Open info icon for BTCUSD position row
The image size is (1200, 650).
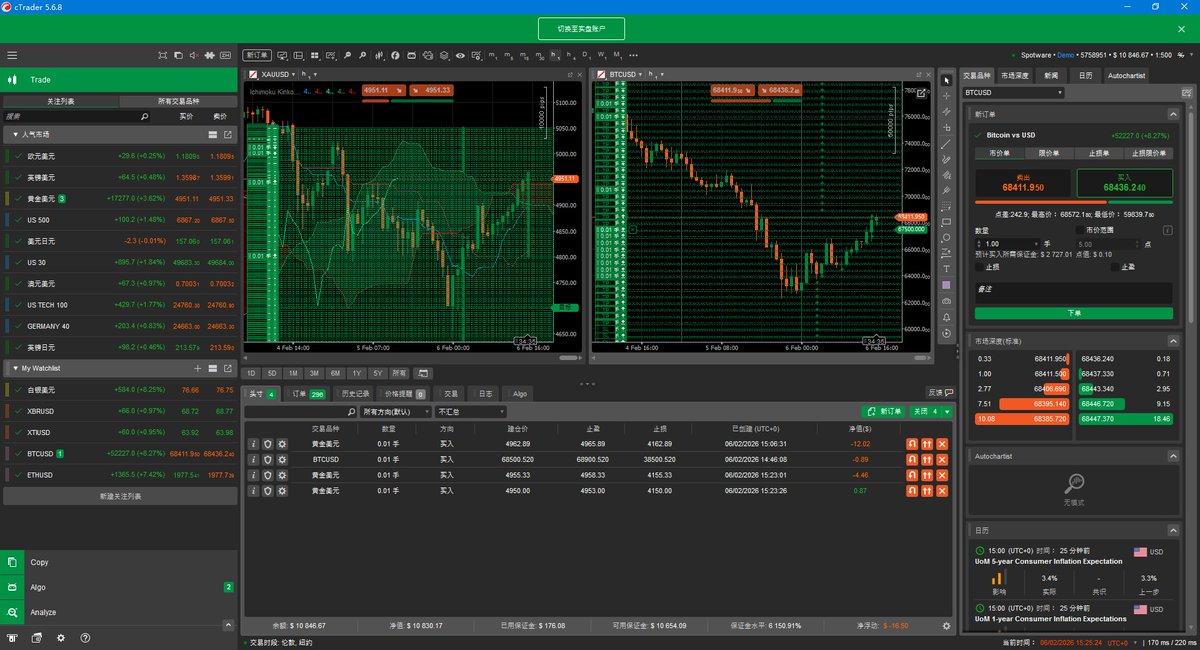tap(253, 460)
